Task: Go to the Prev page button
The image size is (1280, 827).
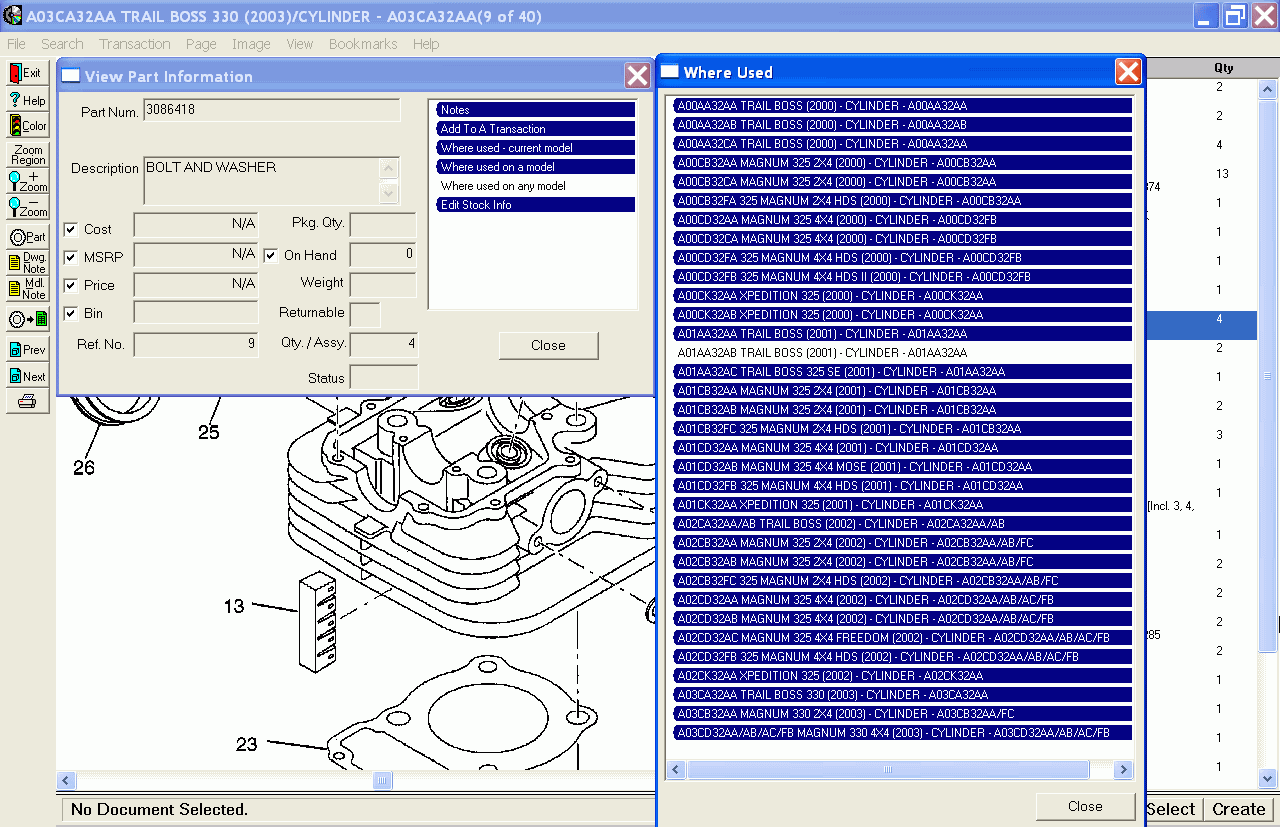Action: [x=28, y=350]
